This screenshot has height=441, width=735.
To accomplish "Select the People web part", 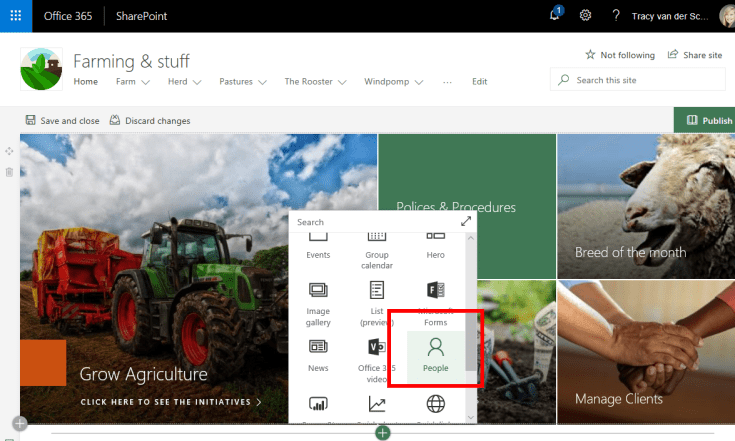I will (435, 354).
